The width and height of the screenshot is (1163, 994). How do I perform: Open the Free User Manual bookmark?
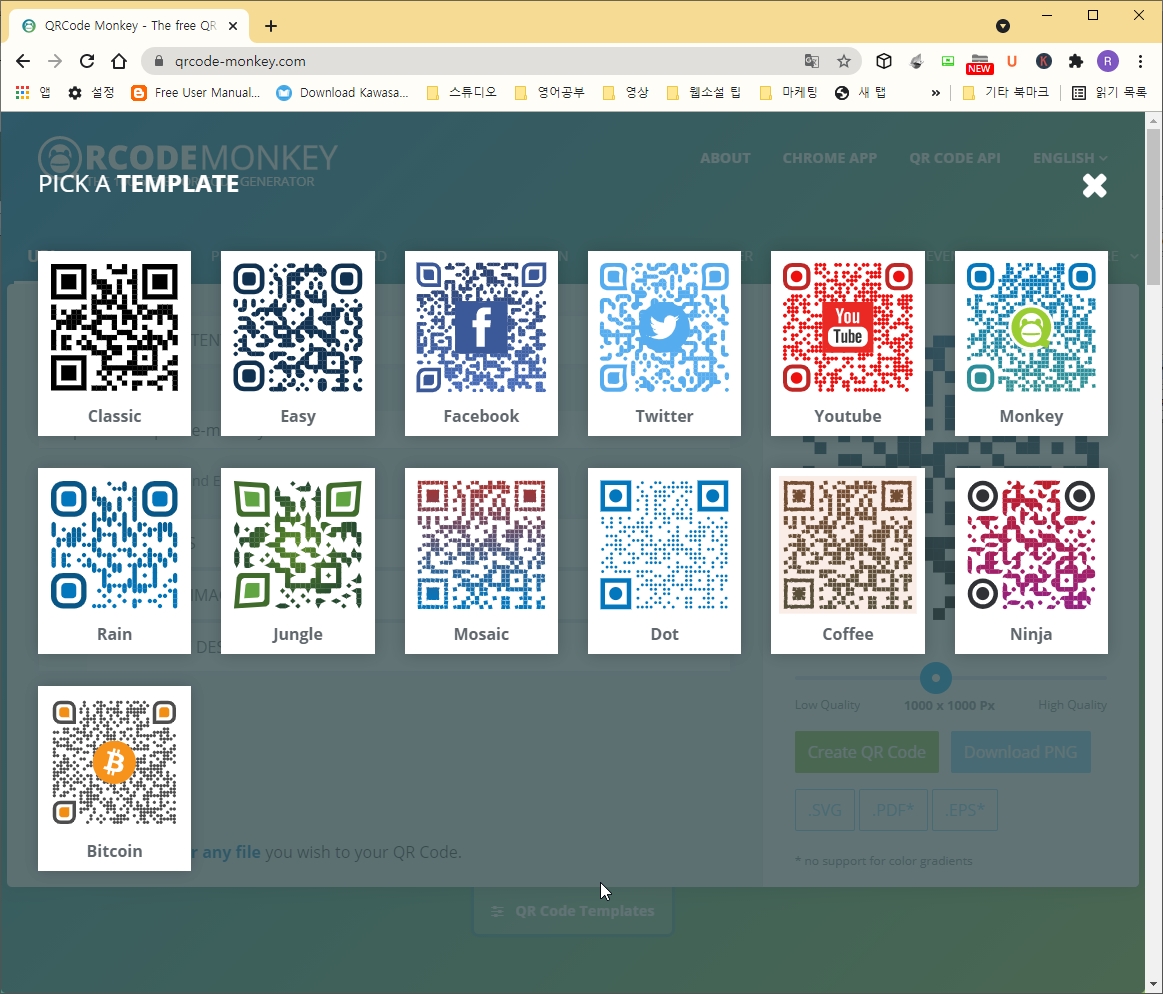click(x=196, y=93)
